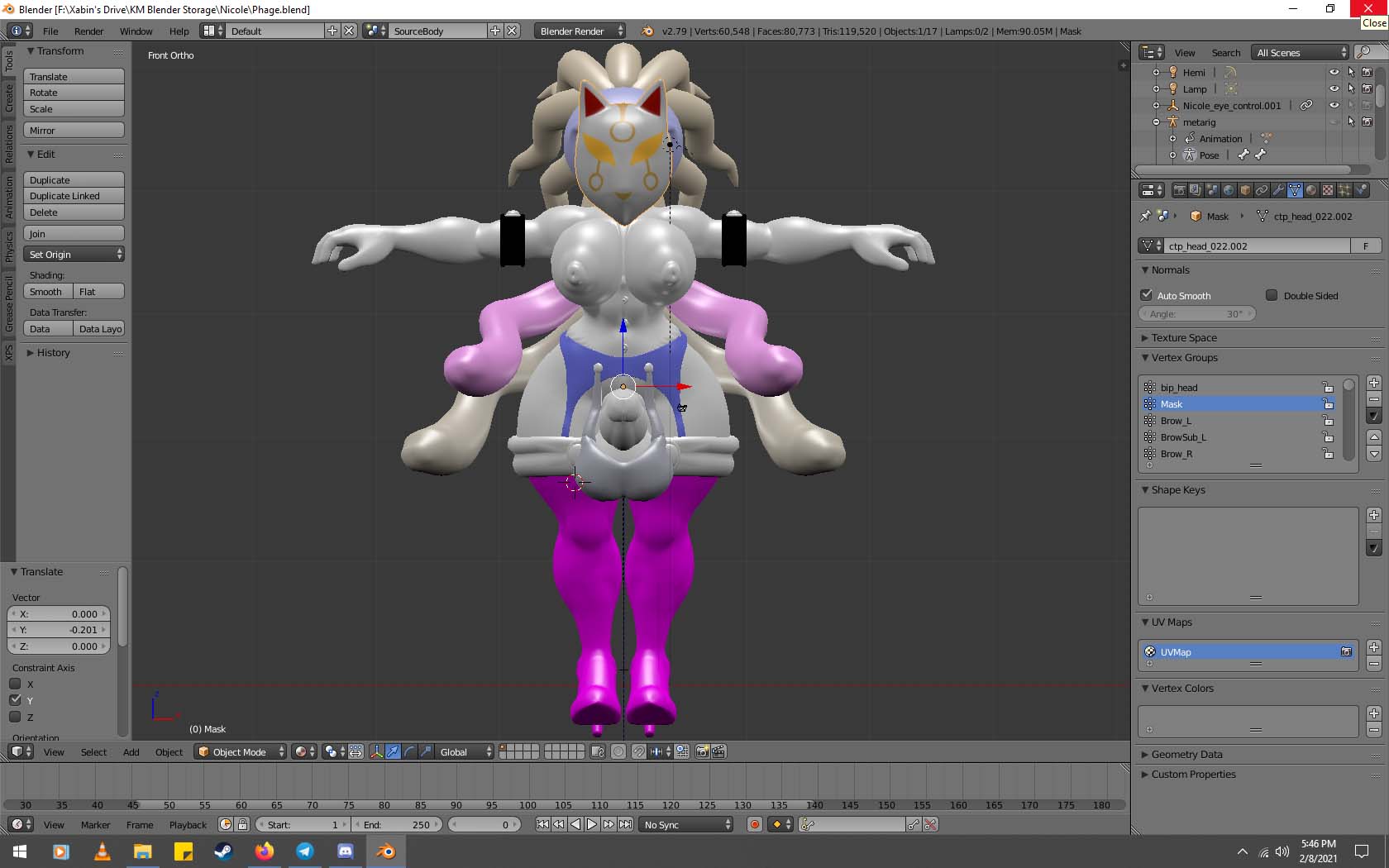This screenshot has width=1389, height=868.
Task: Open the Render menu
Action: [x=88, y=31]
